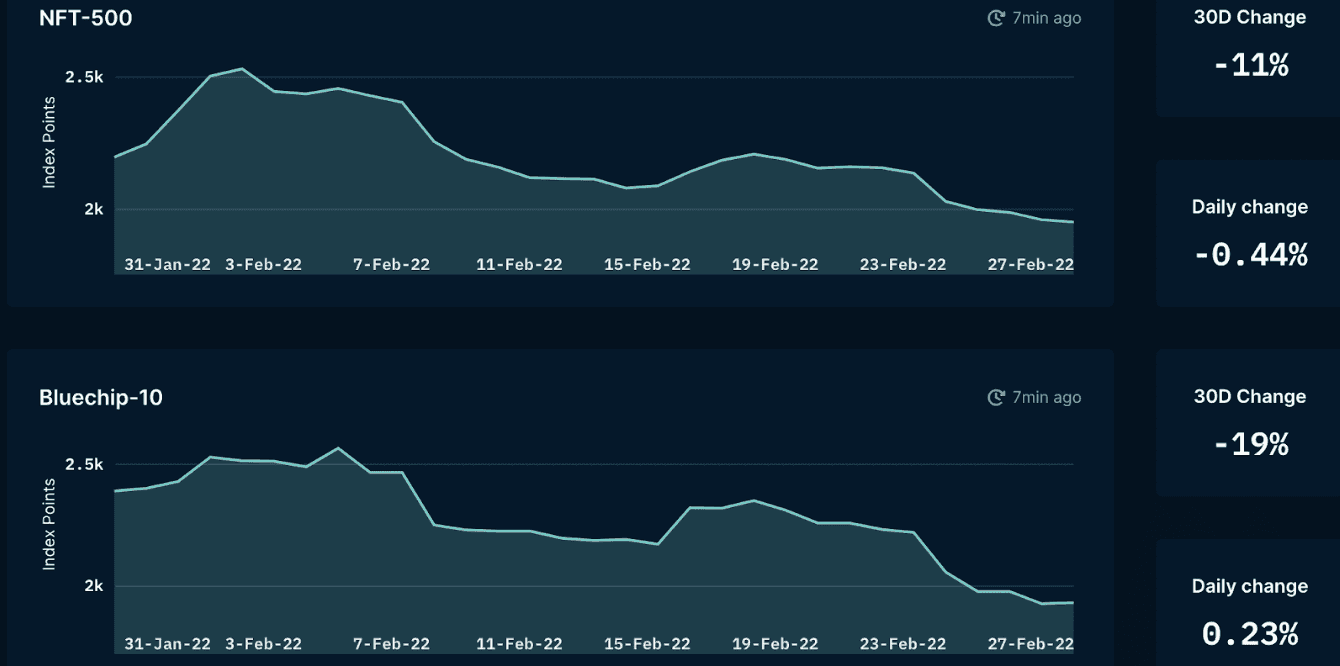Click the Index Points axis title on Bluechip-10
Viewport: 1340px width, 666px height.
point(49,524)
